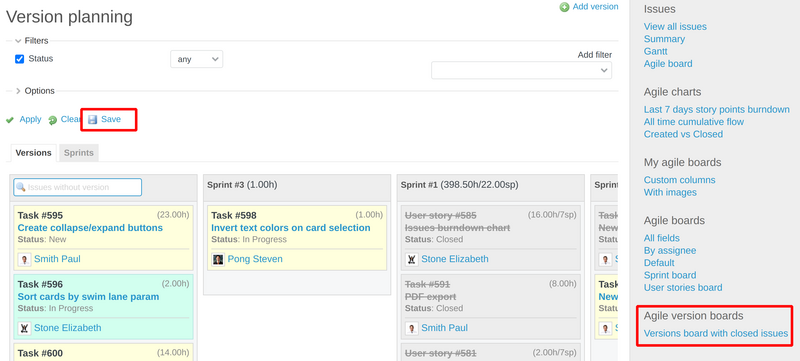The width and height of the screenshot is (800, 361).
Task: Click Smith Paul avatar on Task #591
Action: (412, 328)
